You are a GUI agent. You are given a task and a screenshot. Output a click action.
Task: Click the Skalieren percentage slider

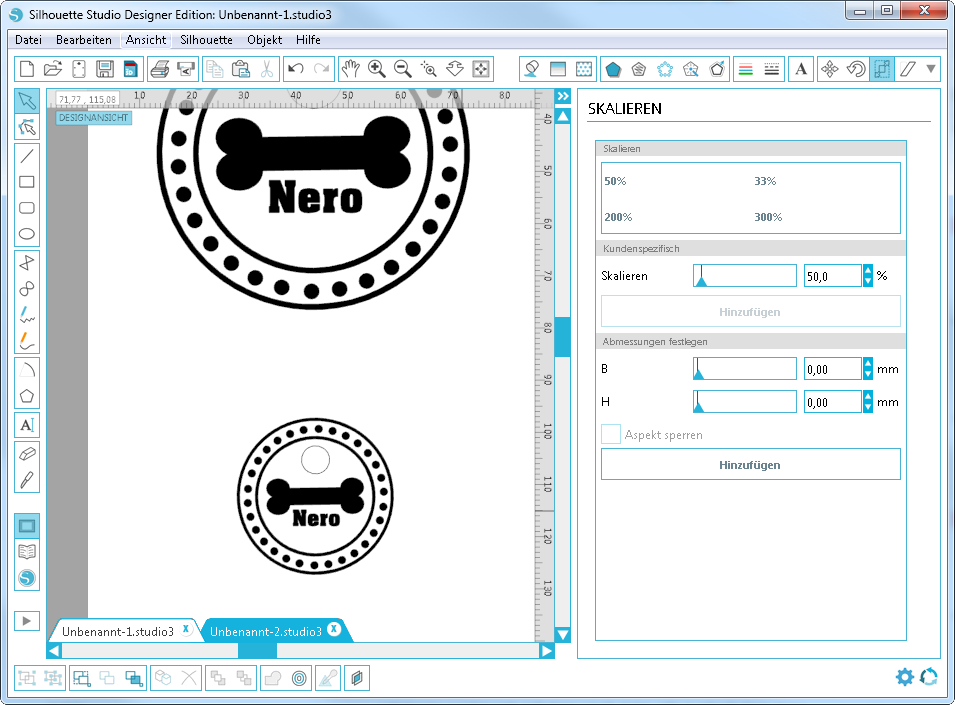tap(744, 276)
